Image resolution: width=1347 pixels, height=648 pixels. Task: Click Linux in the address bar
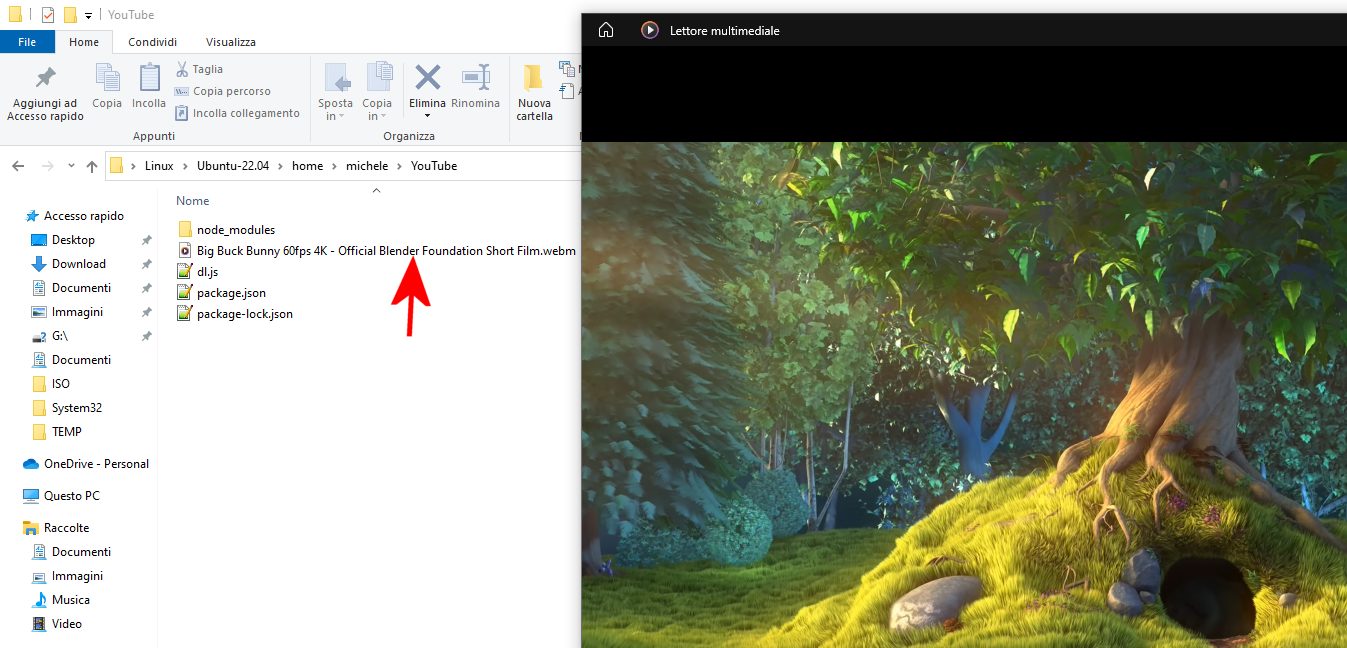point(159,166)
